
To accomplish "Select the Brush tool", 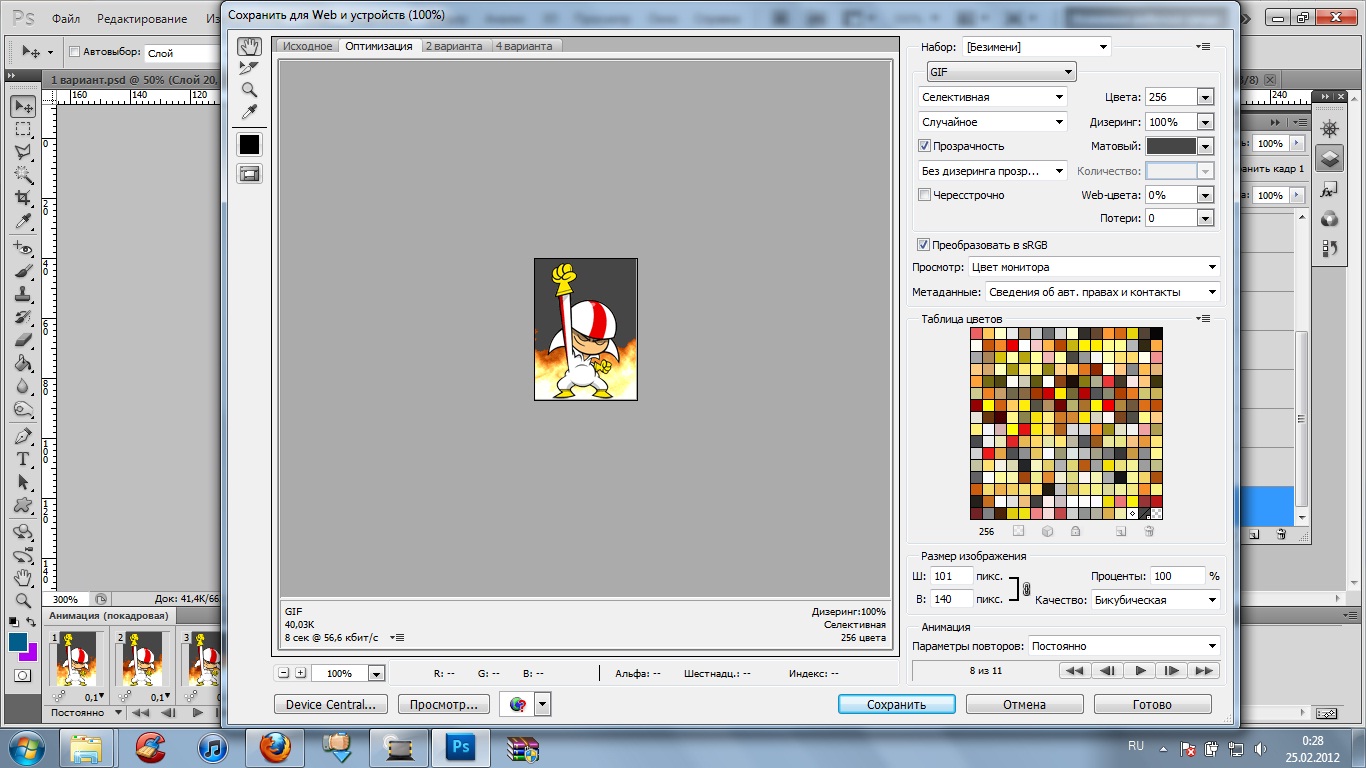I will click(23, 271).
